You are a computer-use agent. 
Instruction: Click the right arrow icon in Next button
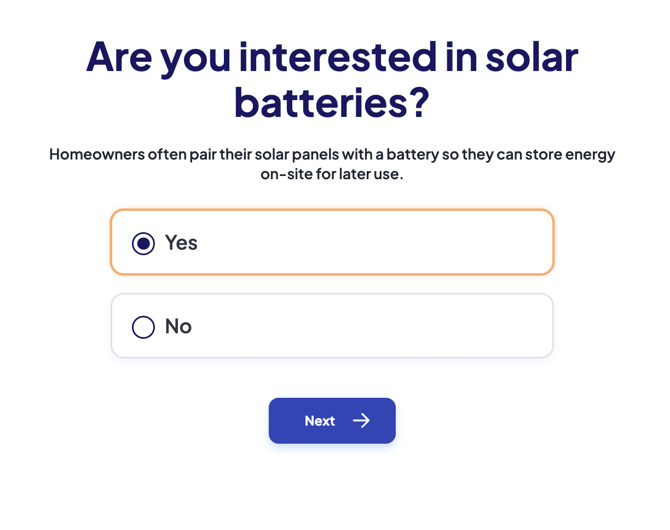tap(361, 421)
